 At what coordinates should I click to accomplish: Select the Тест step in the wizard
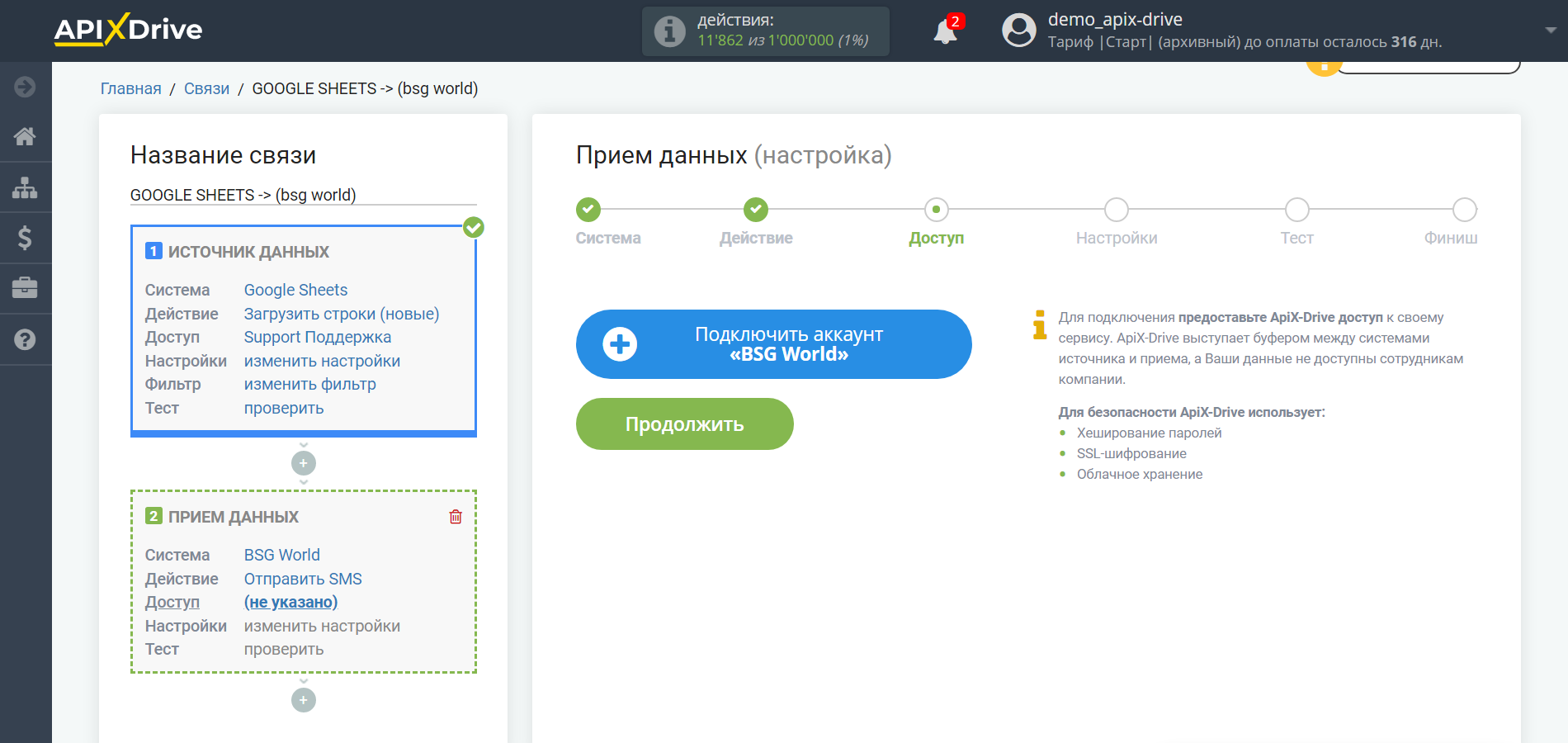1297,210
